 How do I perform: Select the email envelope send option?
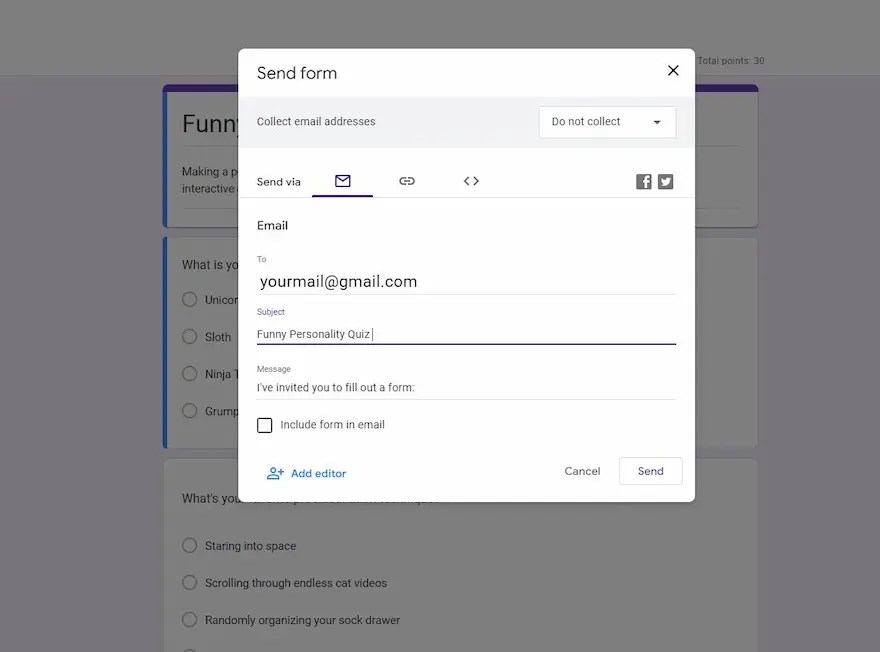click(342, 181)
